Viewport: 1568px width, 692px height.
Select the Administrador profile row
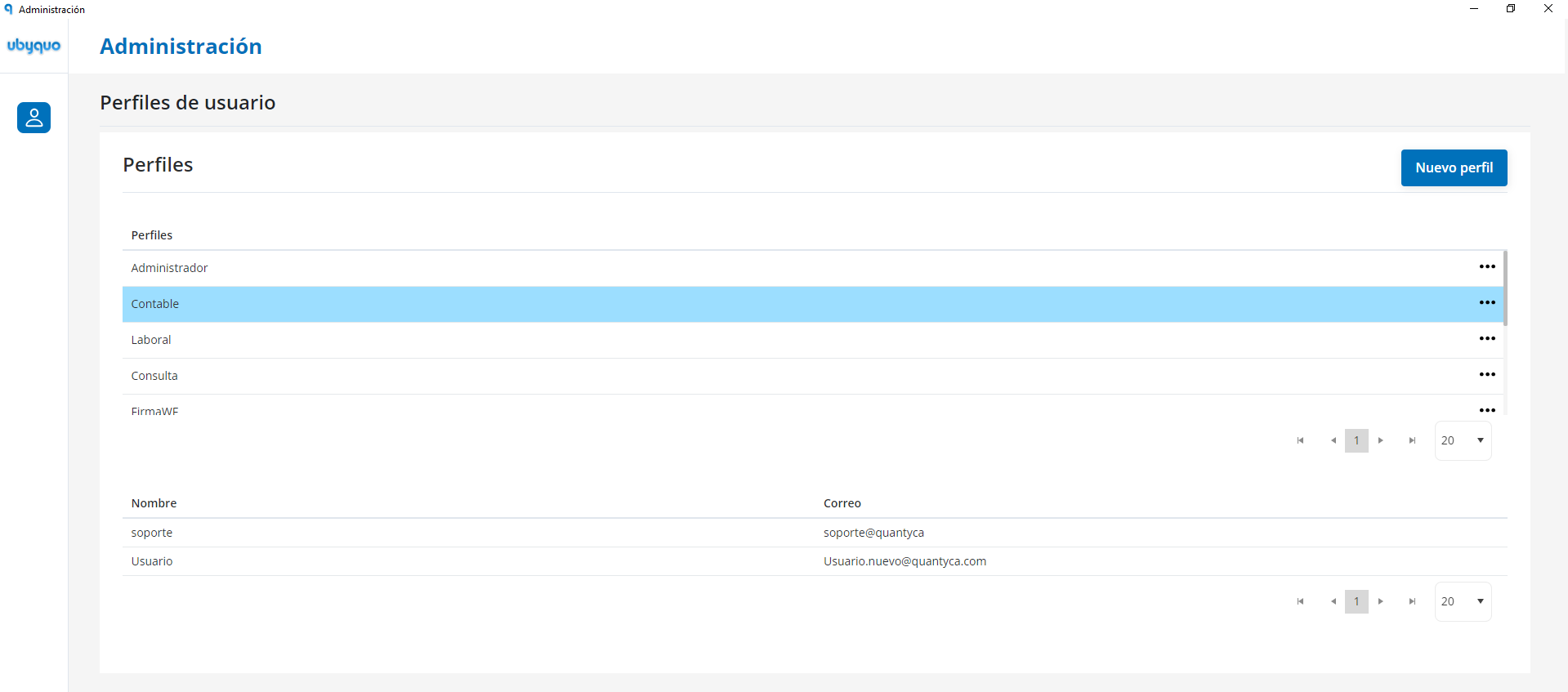[x=813, y=268]
